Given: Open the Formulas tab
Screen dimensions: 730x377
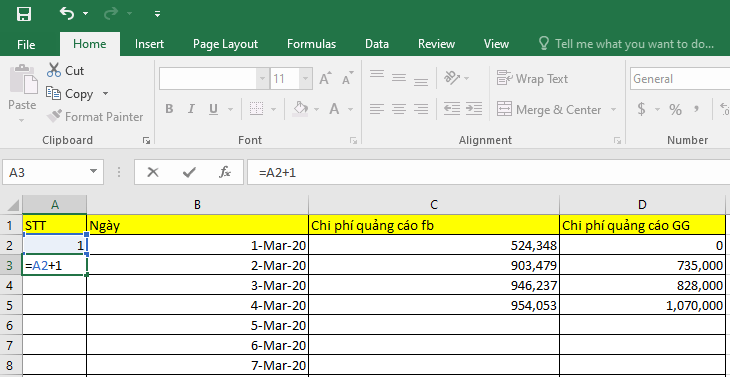Looking at the screenshot, I should click(x=311, y=44).
